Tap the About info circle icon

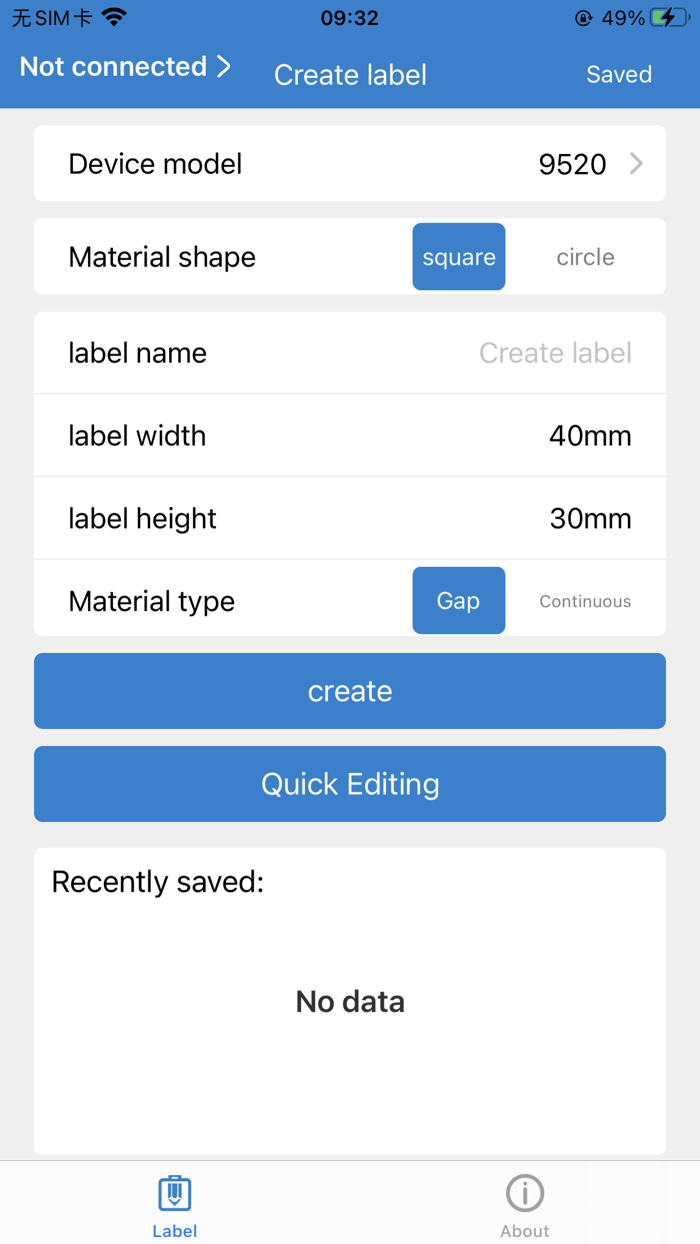tap(524, 1192)
